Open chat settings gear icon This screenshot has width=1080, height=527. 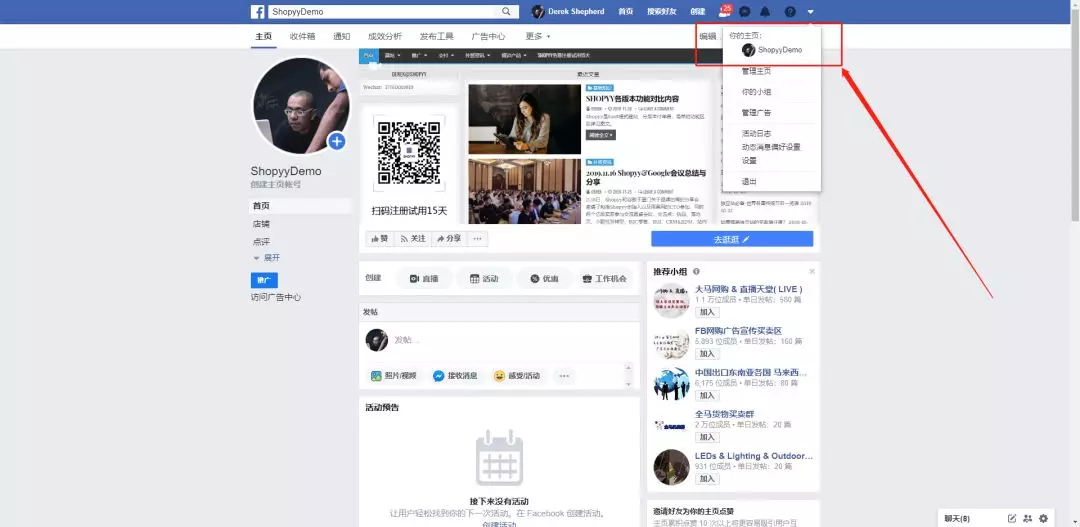1043,518
